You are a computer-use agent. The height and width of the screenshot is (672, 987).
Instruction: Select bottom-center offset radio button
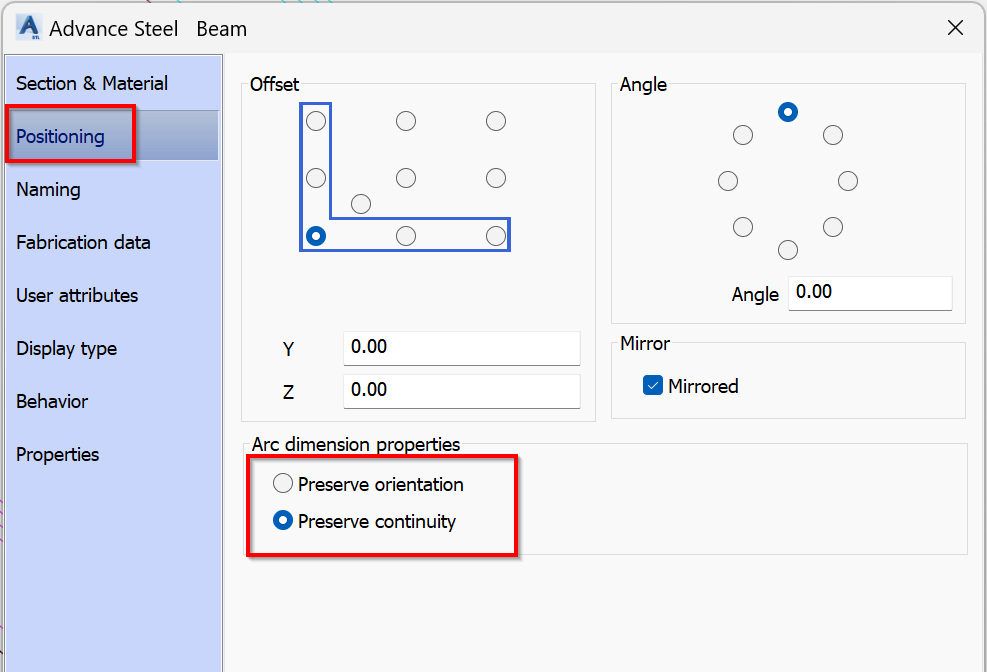tap(406, 236)
